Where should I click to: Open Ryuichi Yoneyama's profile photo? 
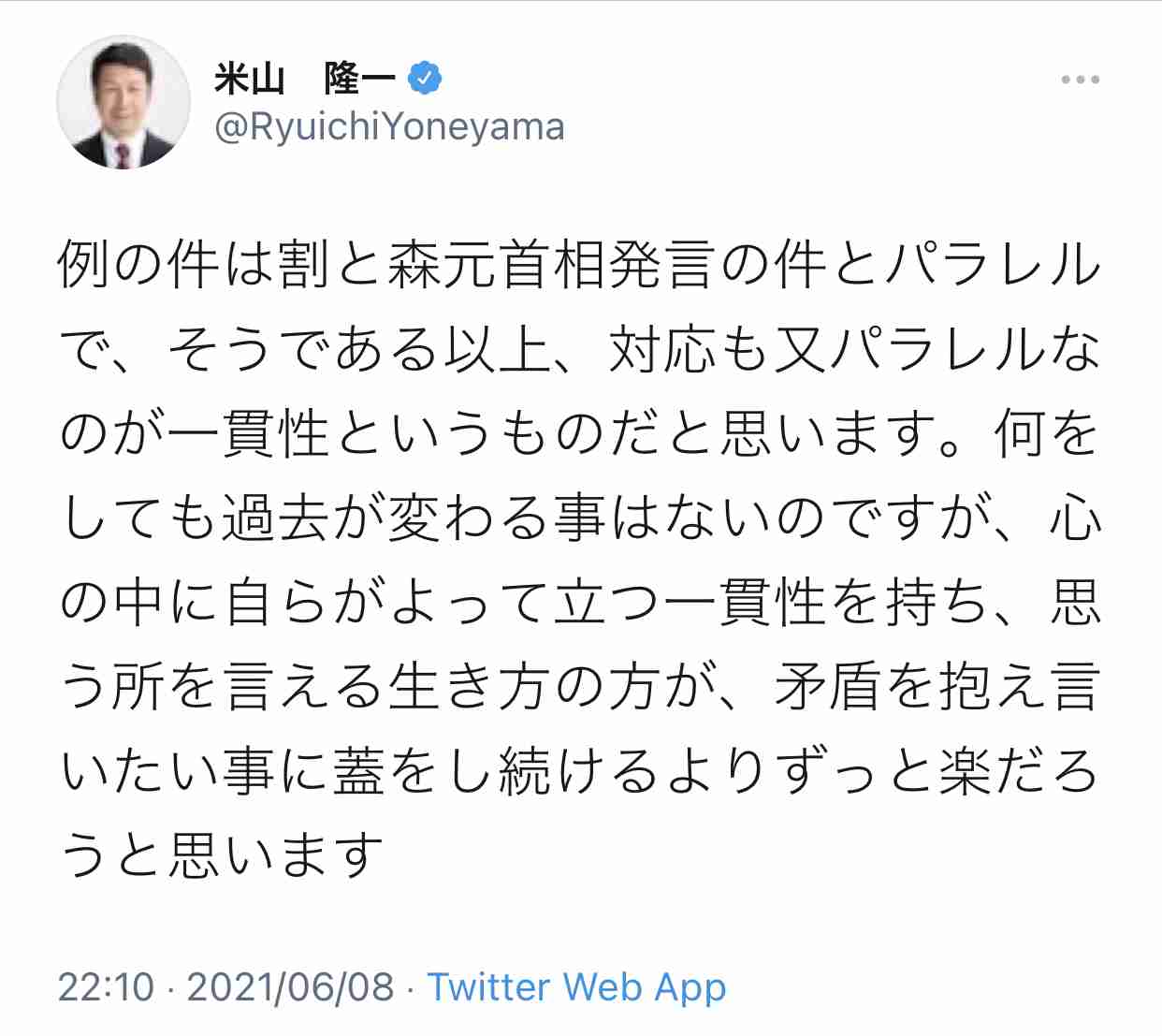[123, 102]
